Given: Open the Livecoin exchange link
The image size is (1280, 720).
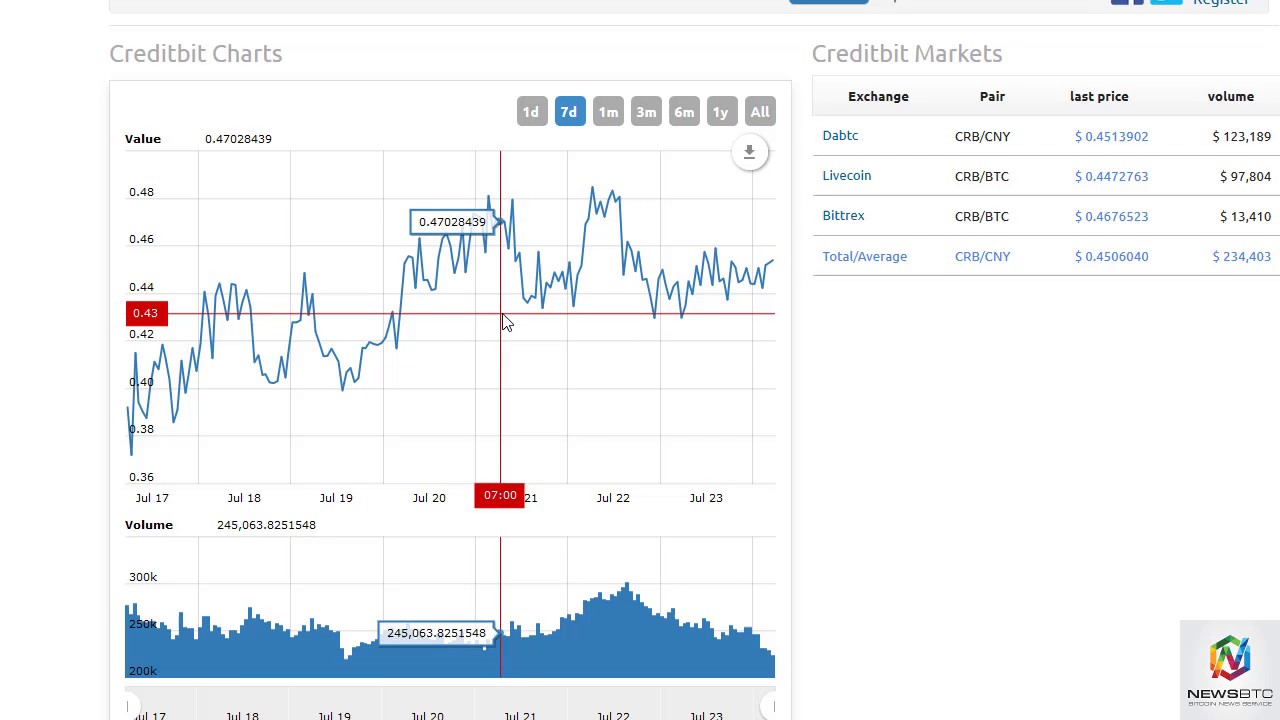Looking at the screenshot, I should (x=847, y=176).
